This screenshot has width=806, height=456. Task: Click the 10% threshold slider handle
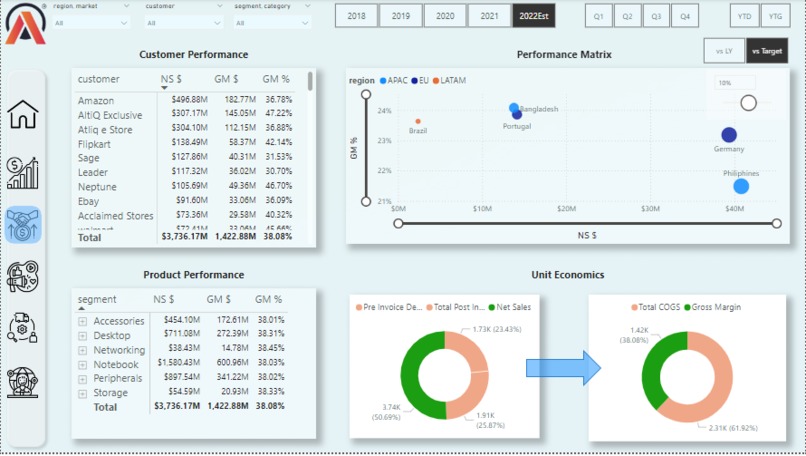pyautogui.click(x=748, y=103)
